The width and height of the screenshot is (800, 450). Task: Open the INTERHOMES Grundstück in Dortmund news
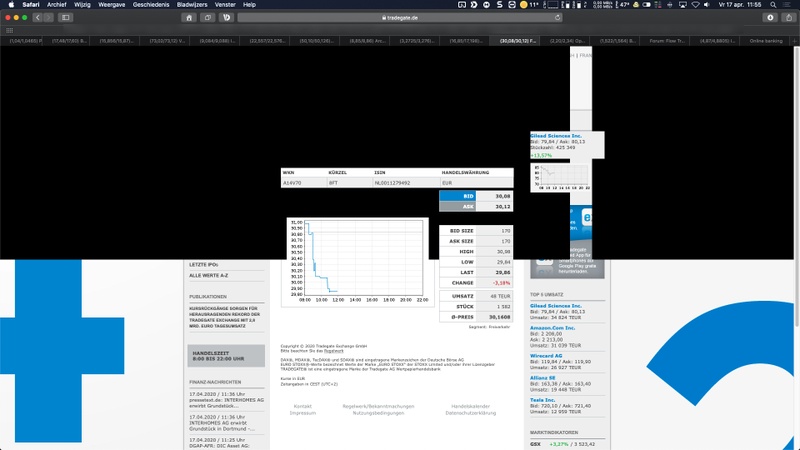[222, 423]
